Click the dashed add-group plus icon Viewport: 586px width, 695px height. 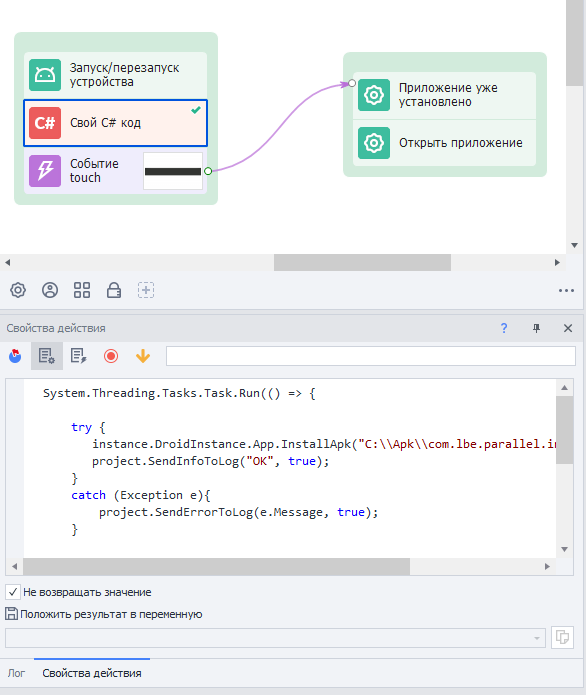point(146,290)
